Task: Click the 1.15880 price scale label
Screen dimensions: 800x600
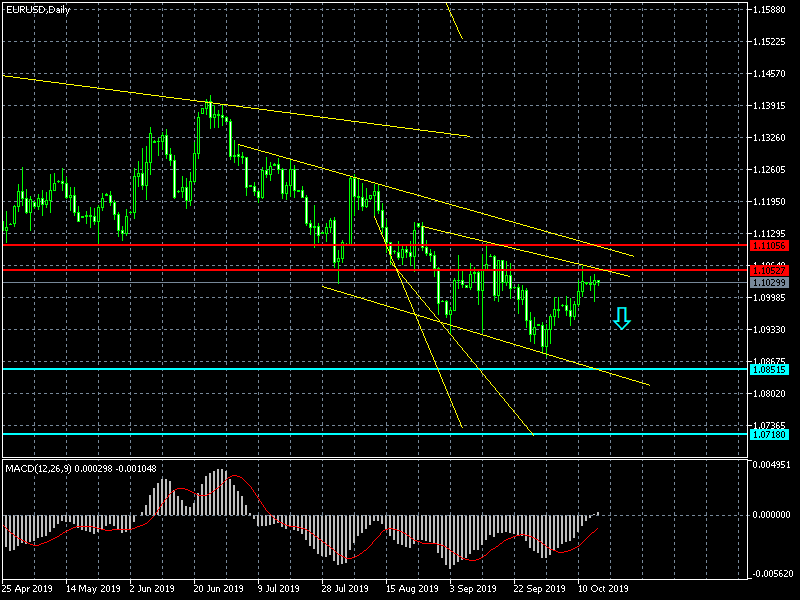Action: tap(769, 10)
